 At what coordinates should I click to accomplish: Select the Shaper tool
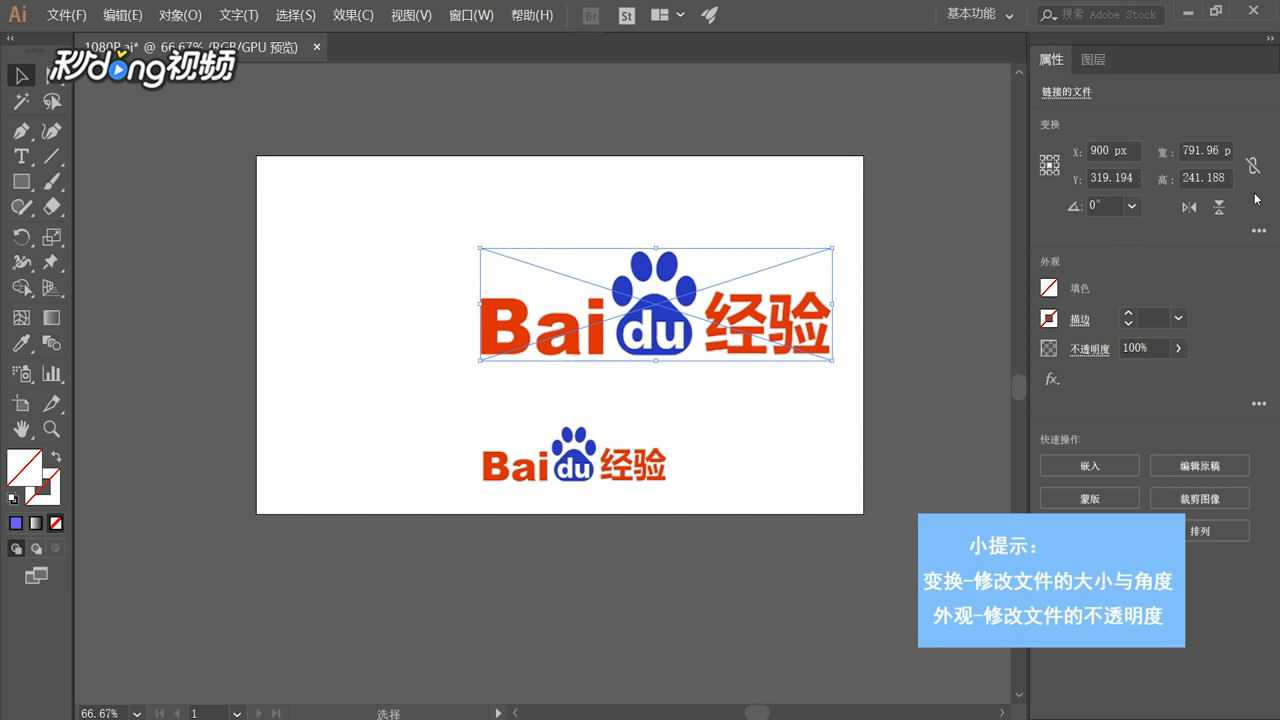click(21, 207)
